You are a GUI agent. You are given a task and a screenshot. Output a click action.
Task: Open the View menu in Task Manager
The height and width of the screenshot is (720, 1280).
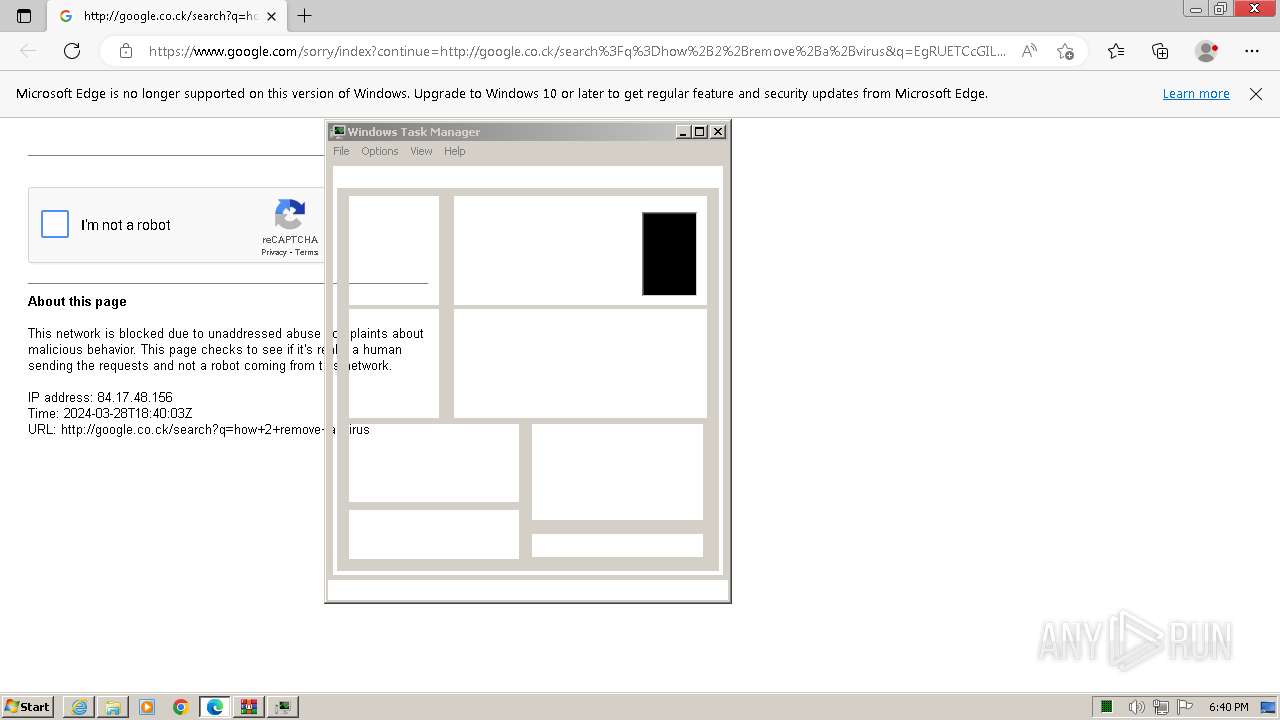pyautogui.click(x=421, y=151)
